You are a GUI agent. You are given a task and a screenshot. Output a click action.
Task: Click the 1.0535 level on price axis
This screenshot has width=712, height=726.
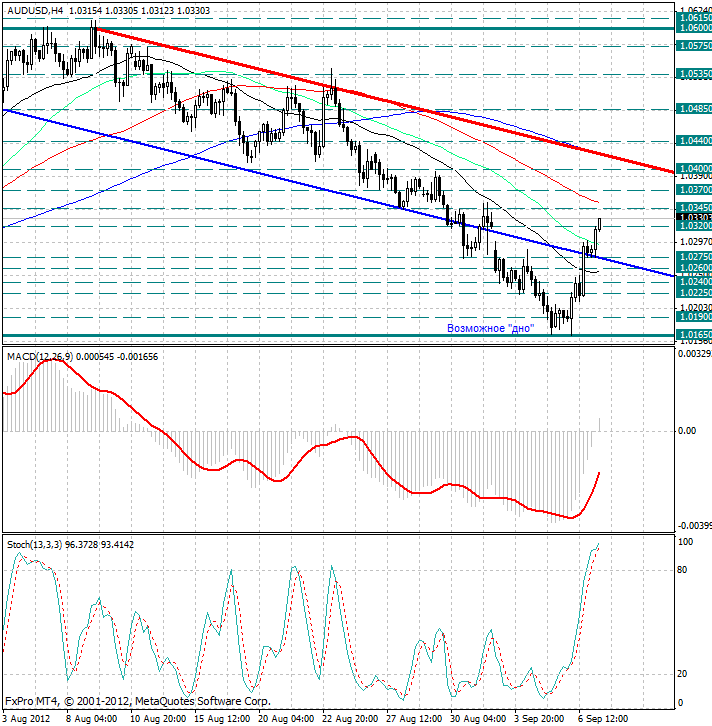(x=693, y=74)
